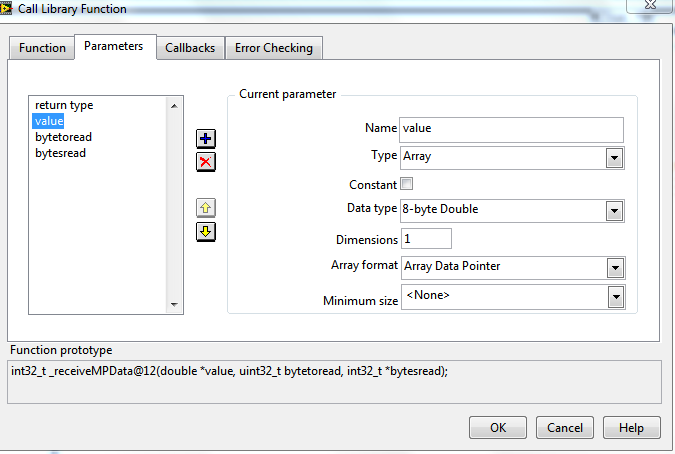Image resolution: width=675 pixels, height=454 pixels.
Task: Click the parameter list scroll down arrow
Action: (174, 304)
